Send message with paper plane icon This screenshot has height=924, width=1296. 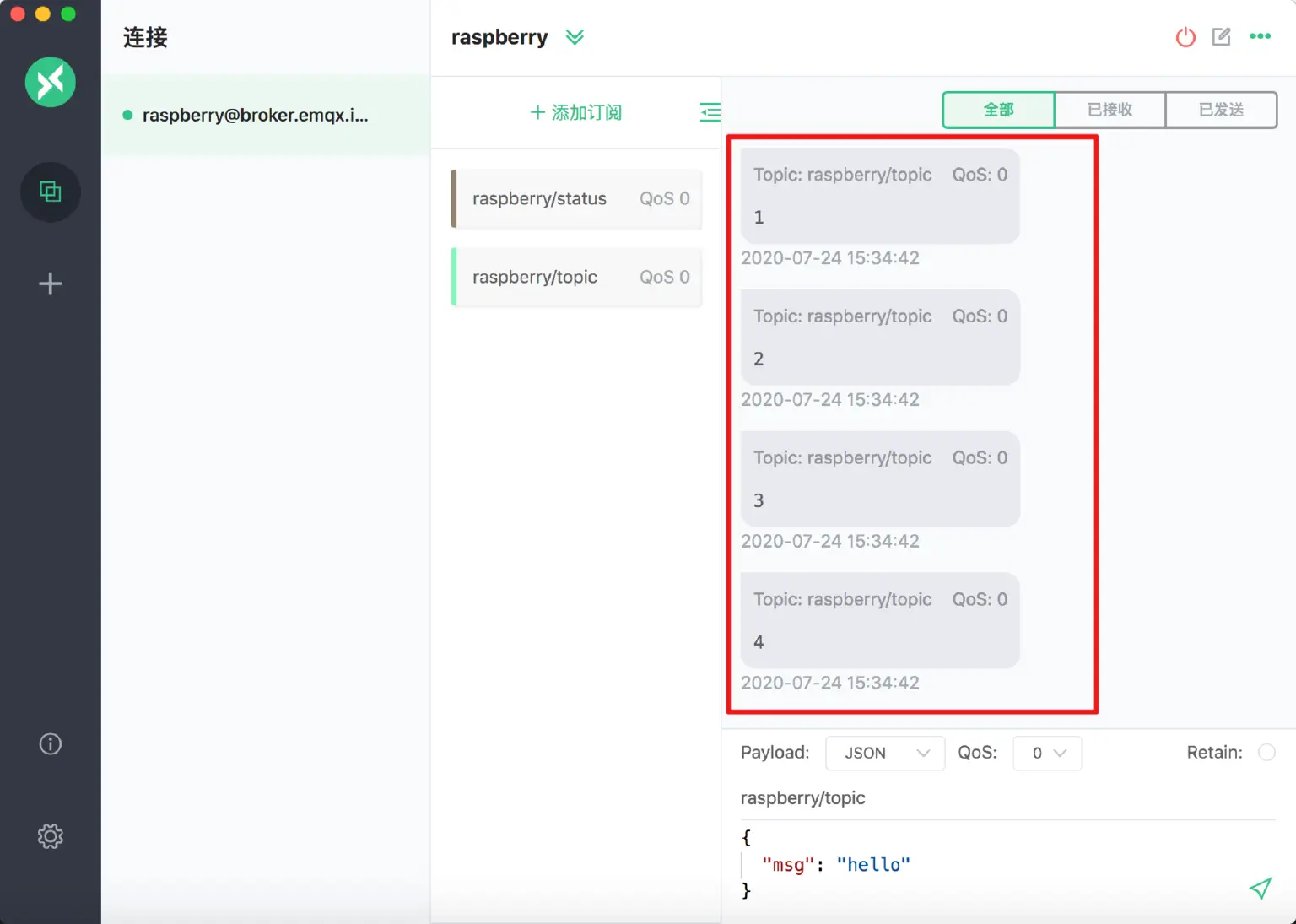(x=1260, y=888)
